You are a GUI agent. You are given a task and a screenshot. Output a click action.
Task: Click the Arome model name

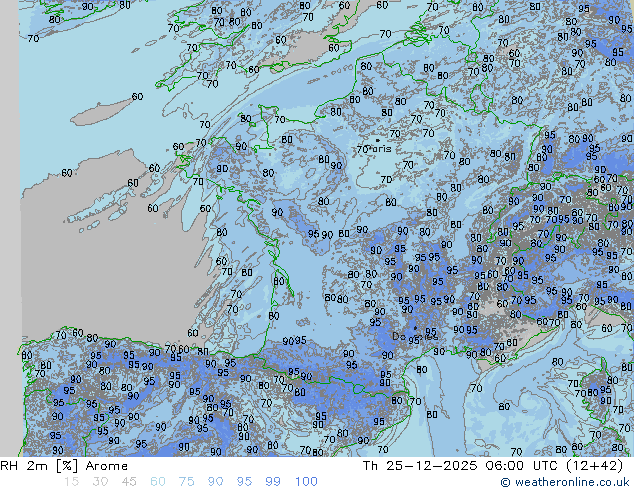click(106, 466)
